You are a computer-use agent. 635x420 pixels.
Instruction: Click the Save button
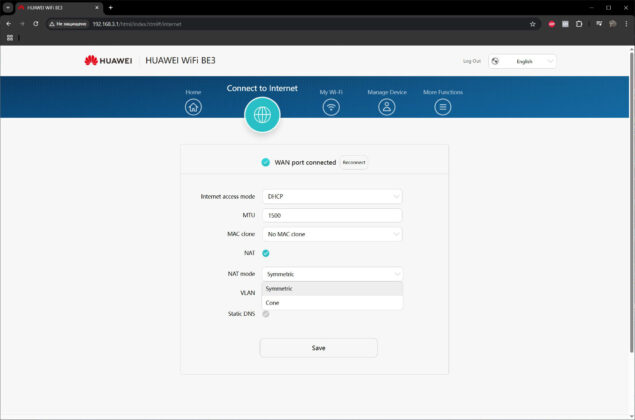tap(318, 348)
